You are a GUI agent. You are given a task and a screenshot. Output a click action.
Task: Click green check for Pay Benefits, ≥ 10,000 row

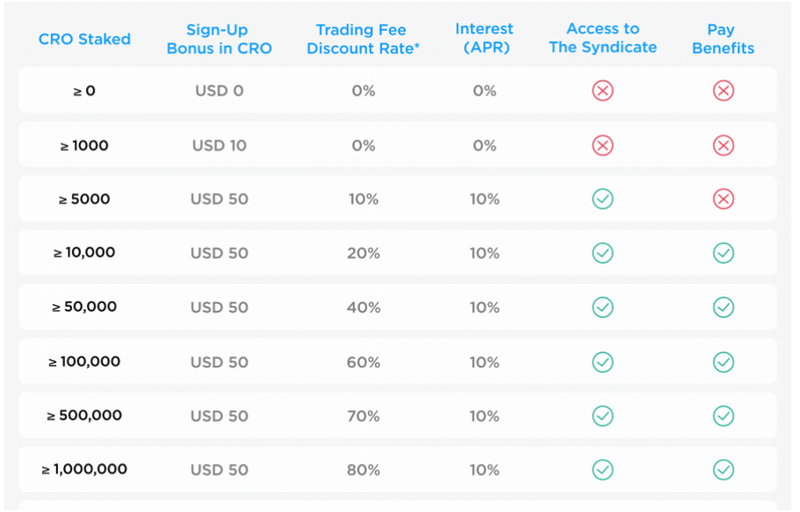(x=723, y=254)
